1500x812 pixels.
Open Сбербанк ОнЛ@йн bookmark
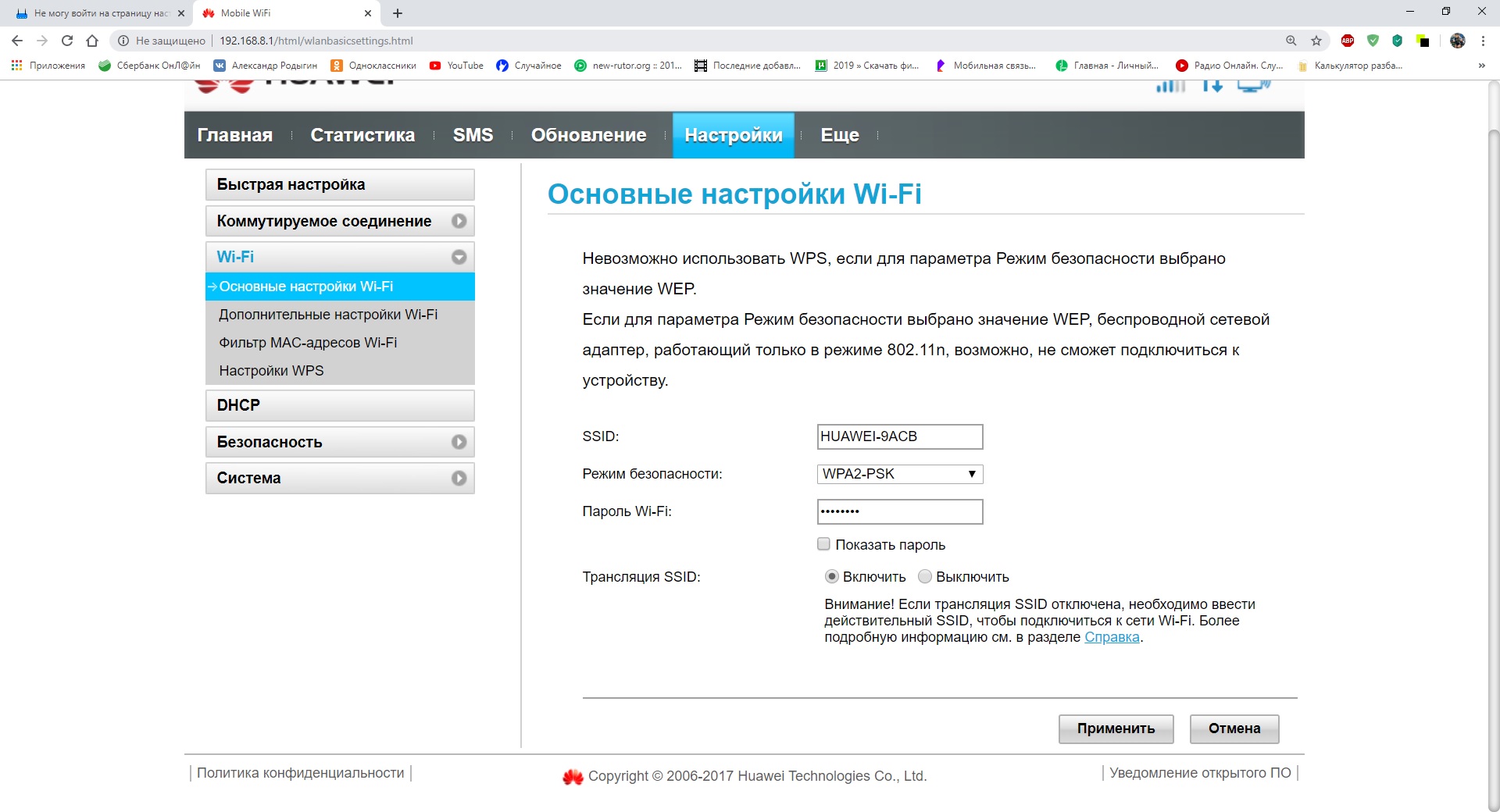coord(149,66)
